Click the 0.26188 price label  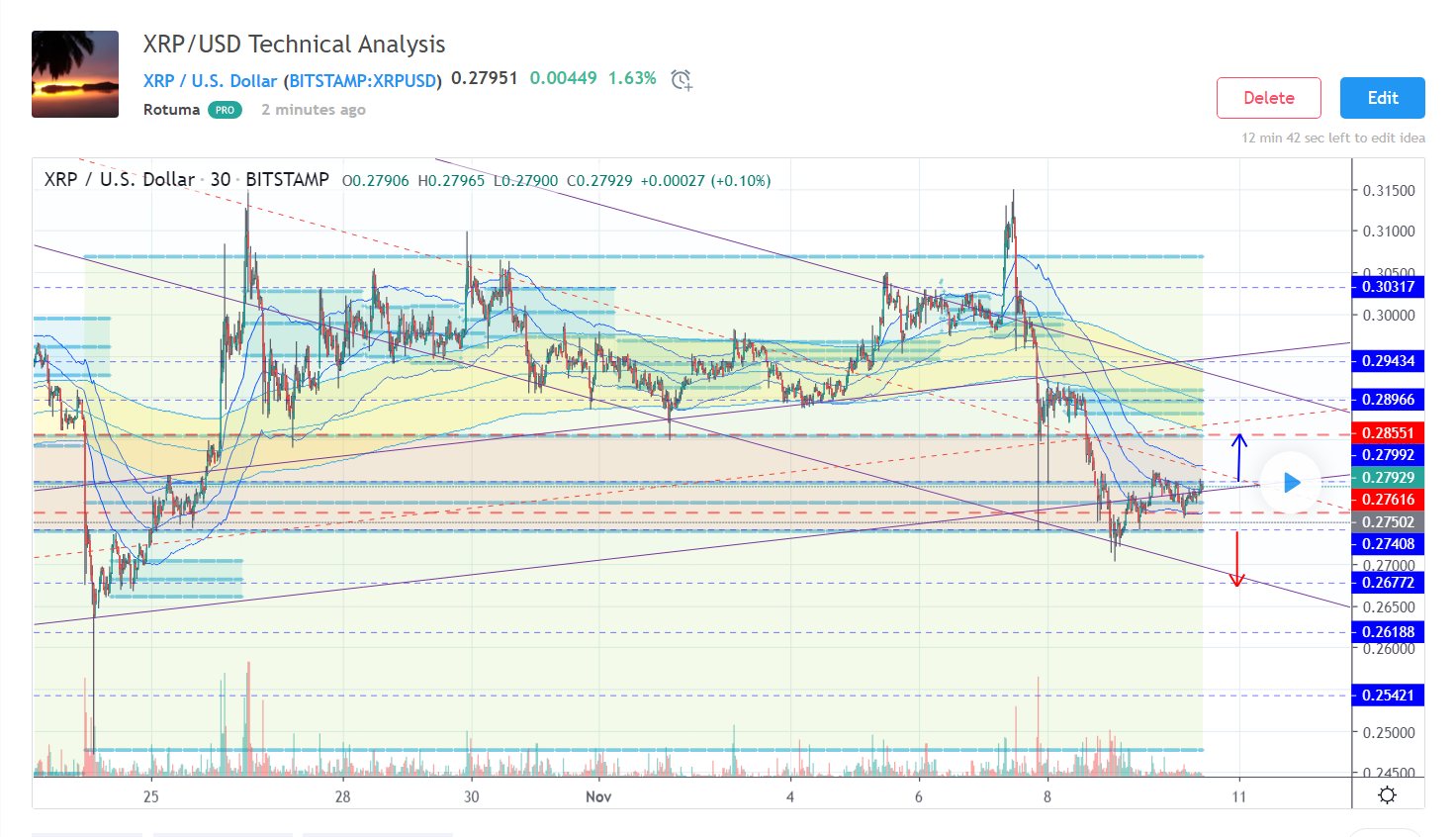pyautogui.click(x=1388, y=632)
